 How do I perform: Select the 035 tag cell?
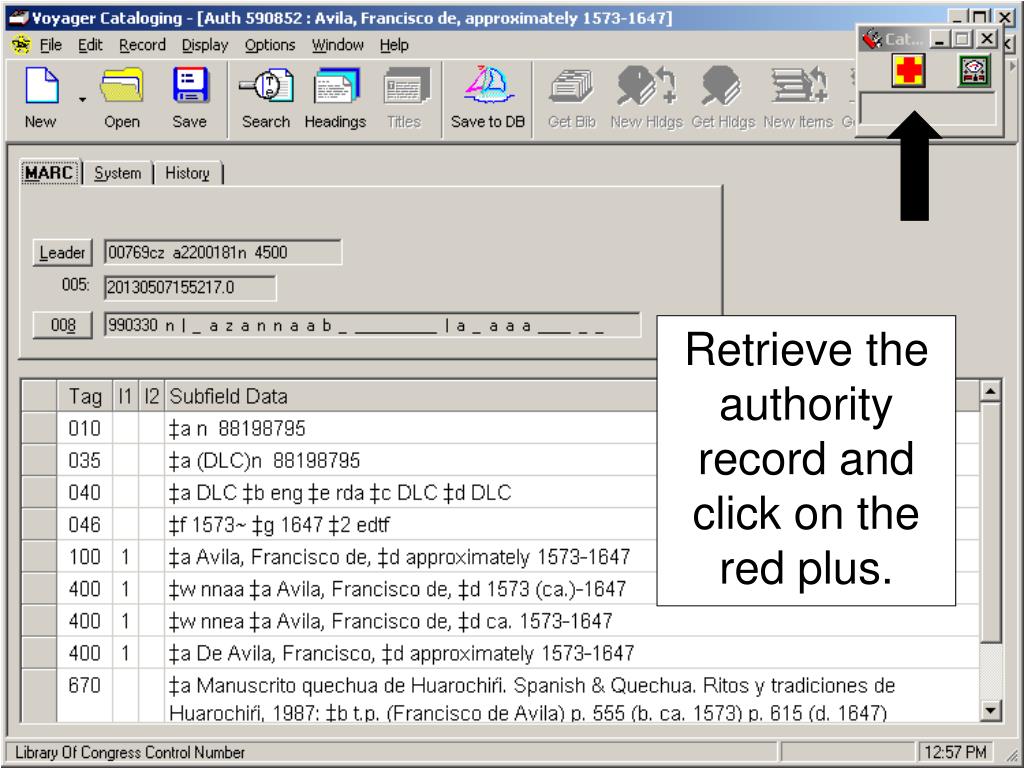[85, 460]
